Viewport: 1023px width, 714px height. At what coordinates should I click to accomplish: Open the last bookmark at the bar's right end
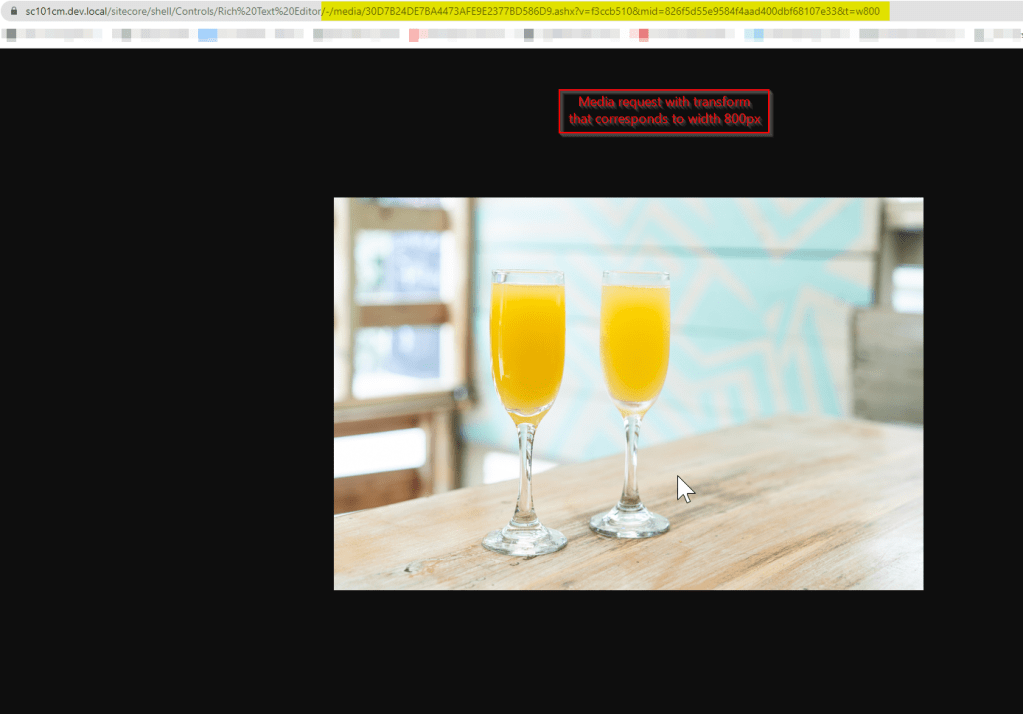click(x=995, y=35)
